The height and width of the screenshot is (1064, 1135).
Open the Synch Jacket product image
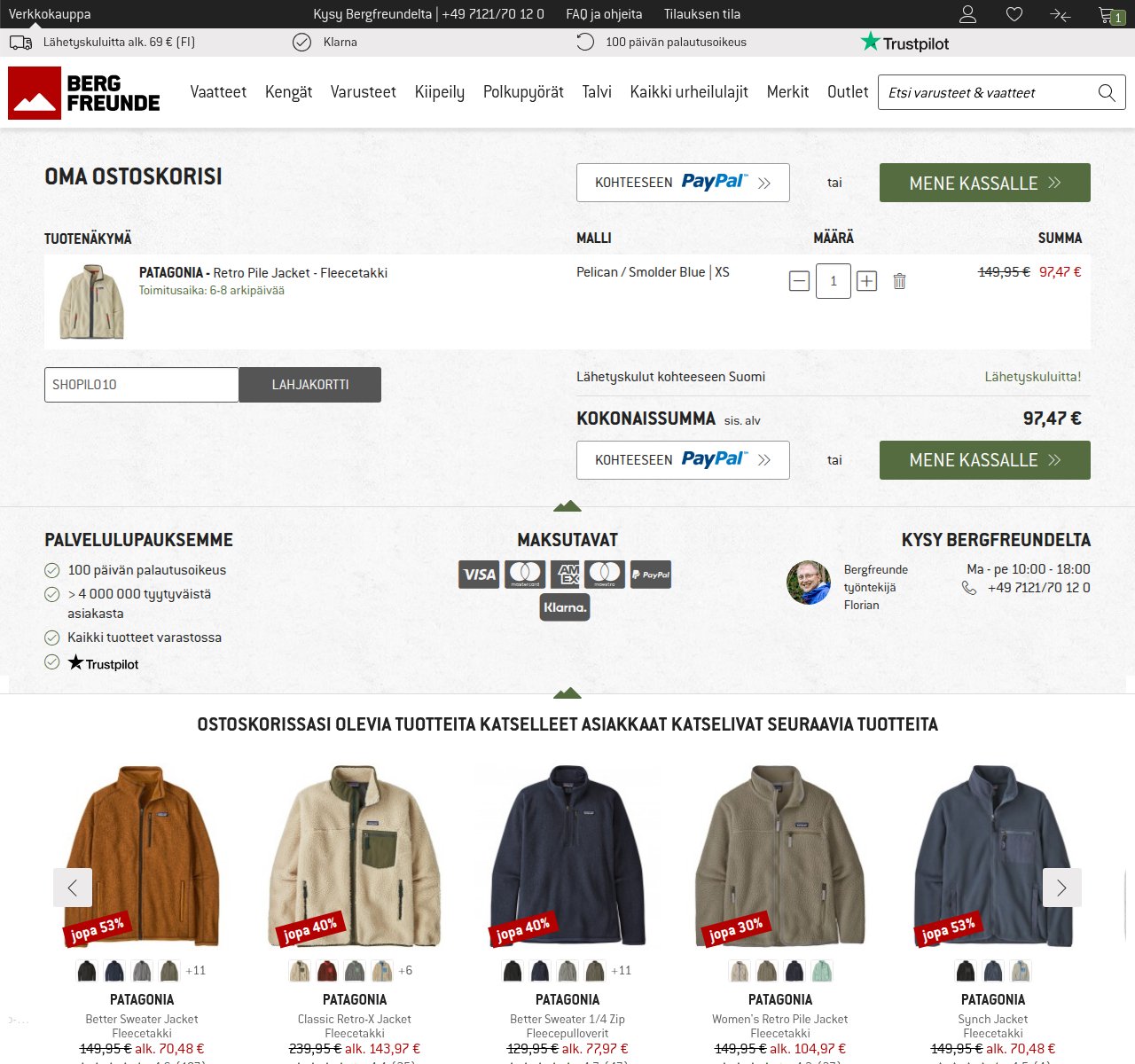993,857
